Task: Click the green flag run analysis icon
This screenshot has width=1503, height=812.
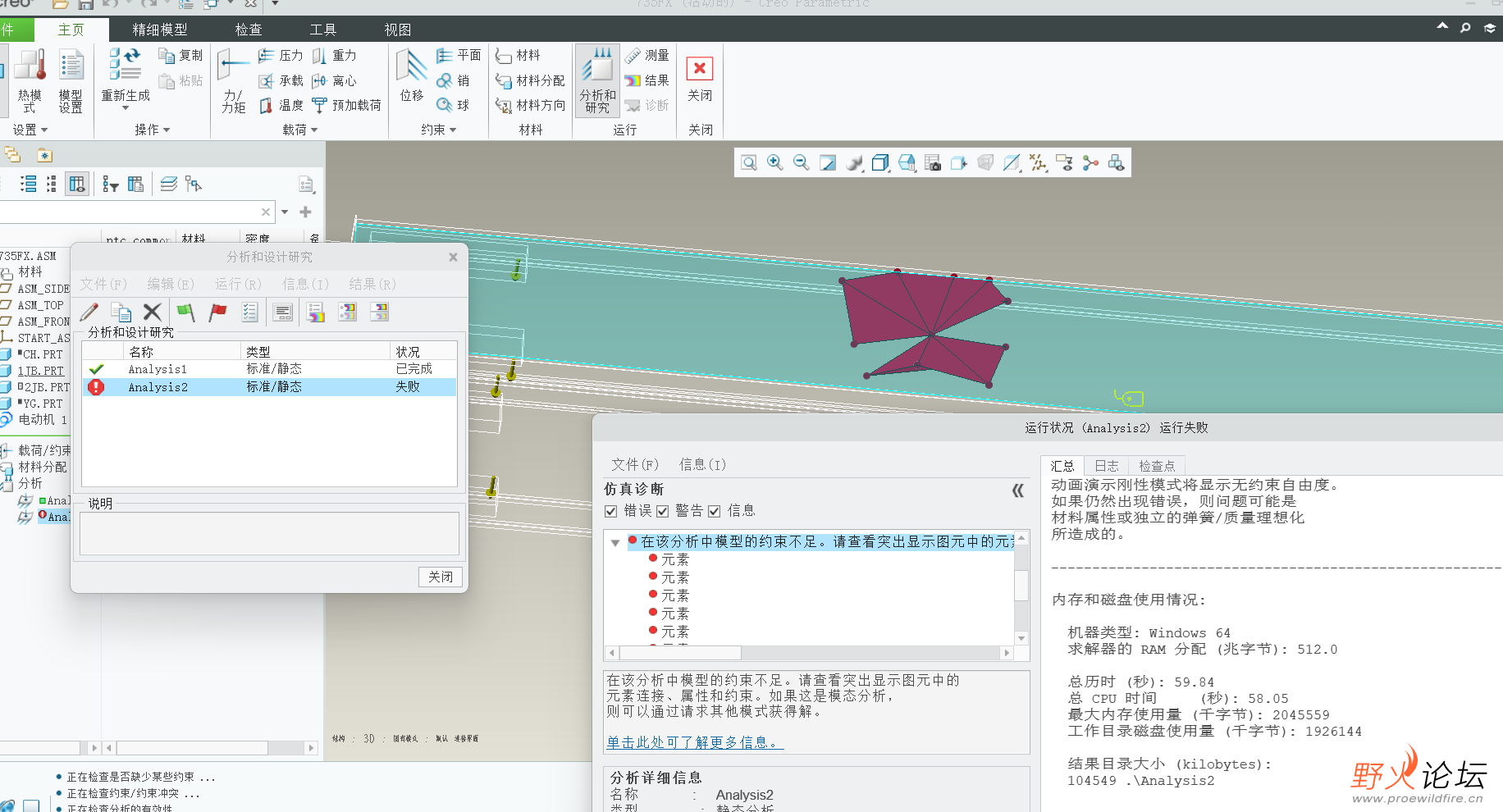Action: (x=185, y=312)
